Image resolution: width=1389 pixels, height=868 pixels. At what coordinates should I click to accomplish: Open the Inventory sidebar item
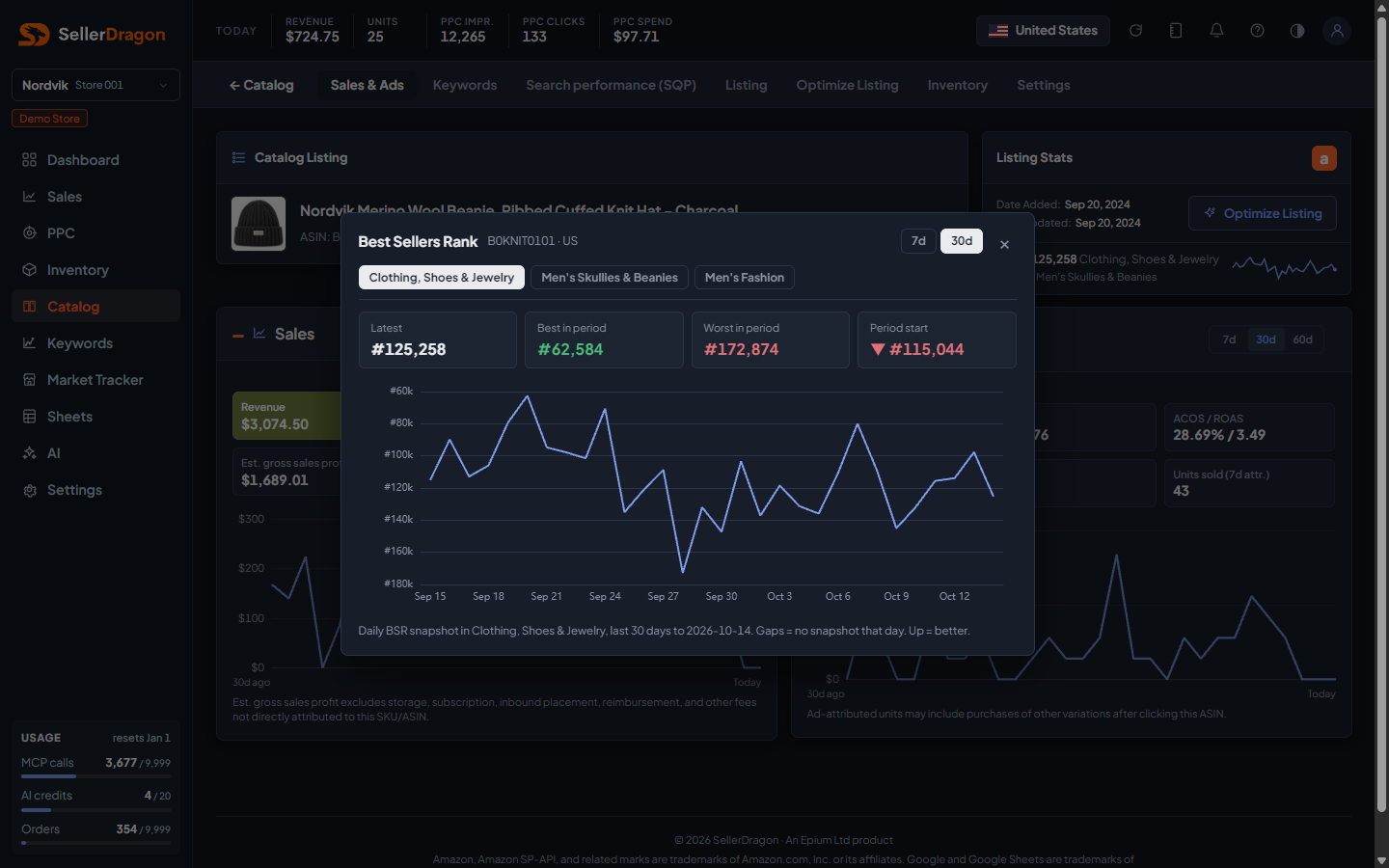coord(95,270)
